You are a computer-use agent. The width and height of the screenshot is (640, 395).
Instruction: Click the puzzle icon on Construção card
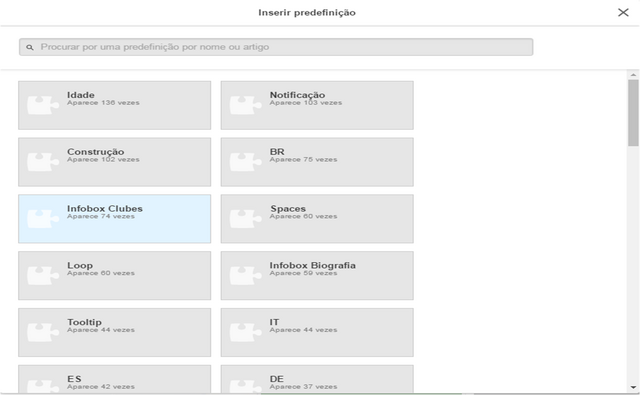tap(43, 162)
